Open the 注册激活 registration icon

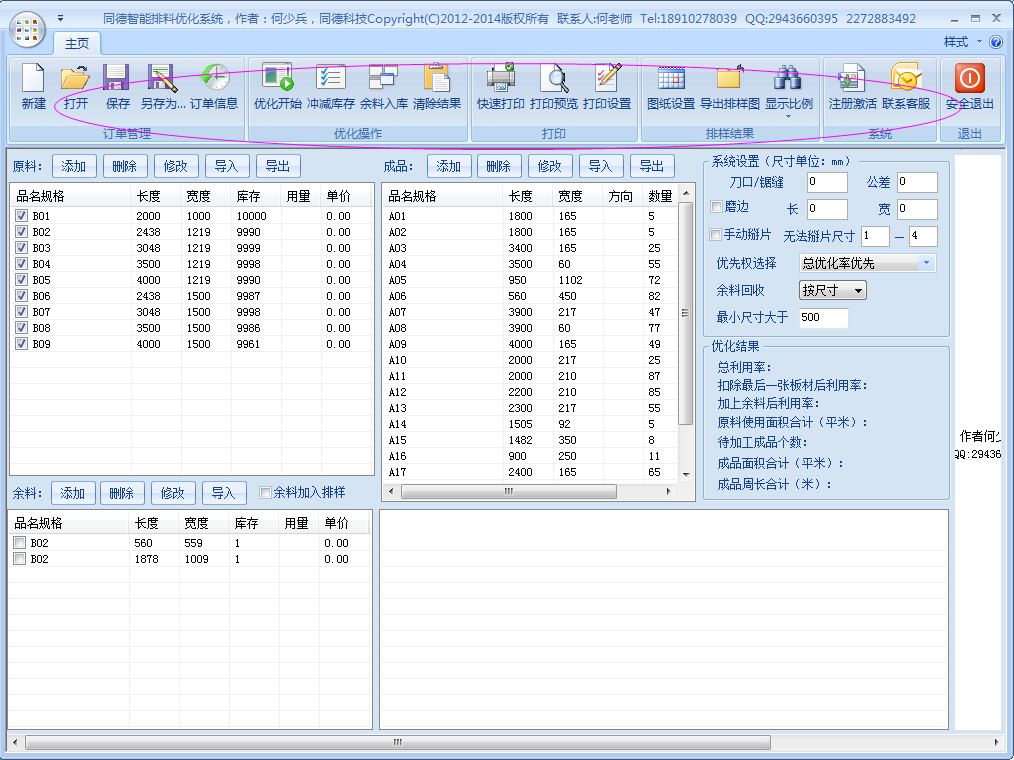pos(852,79)
